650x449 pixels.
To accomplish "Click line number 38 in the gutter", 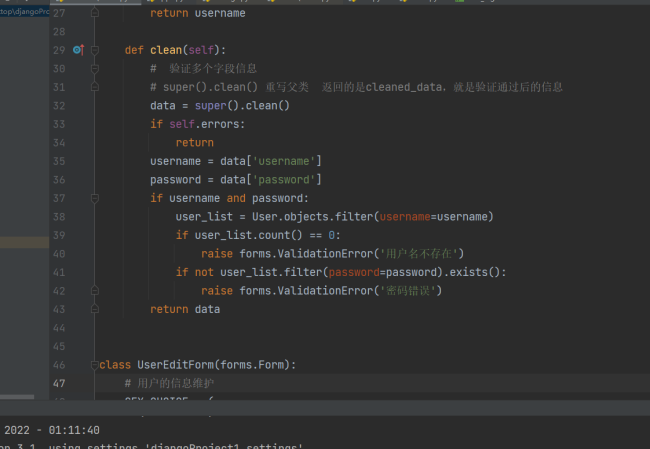I will pos(59,217).
